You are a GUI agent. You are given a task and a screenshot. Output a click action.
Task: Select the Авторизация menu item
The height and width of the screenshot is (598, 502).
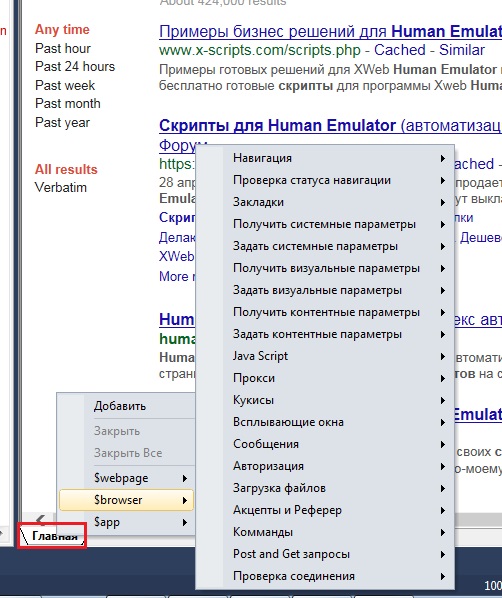point(325,466)
